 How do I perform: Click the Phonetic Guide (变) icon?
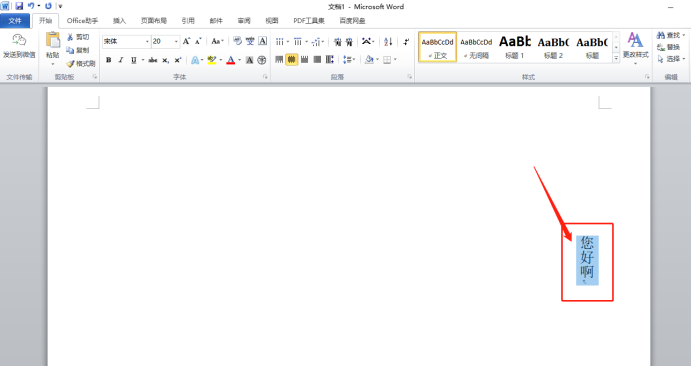click(250, 41)
